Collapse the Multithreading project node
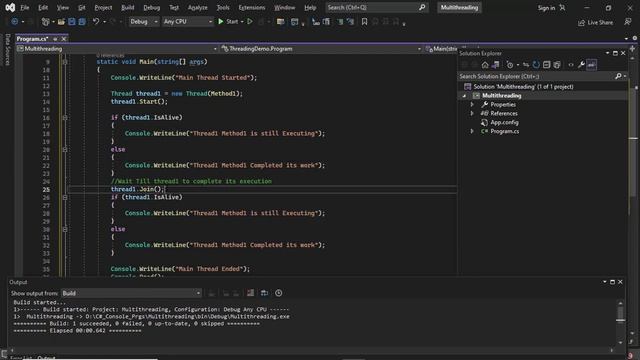This screenshot has height=360, width=640. point(464,96)
